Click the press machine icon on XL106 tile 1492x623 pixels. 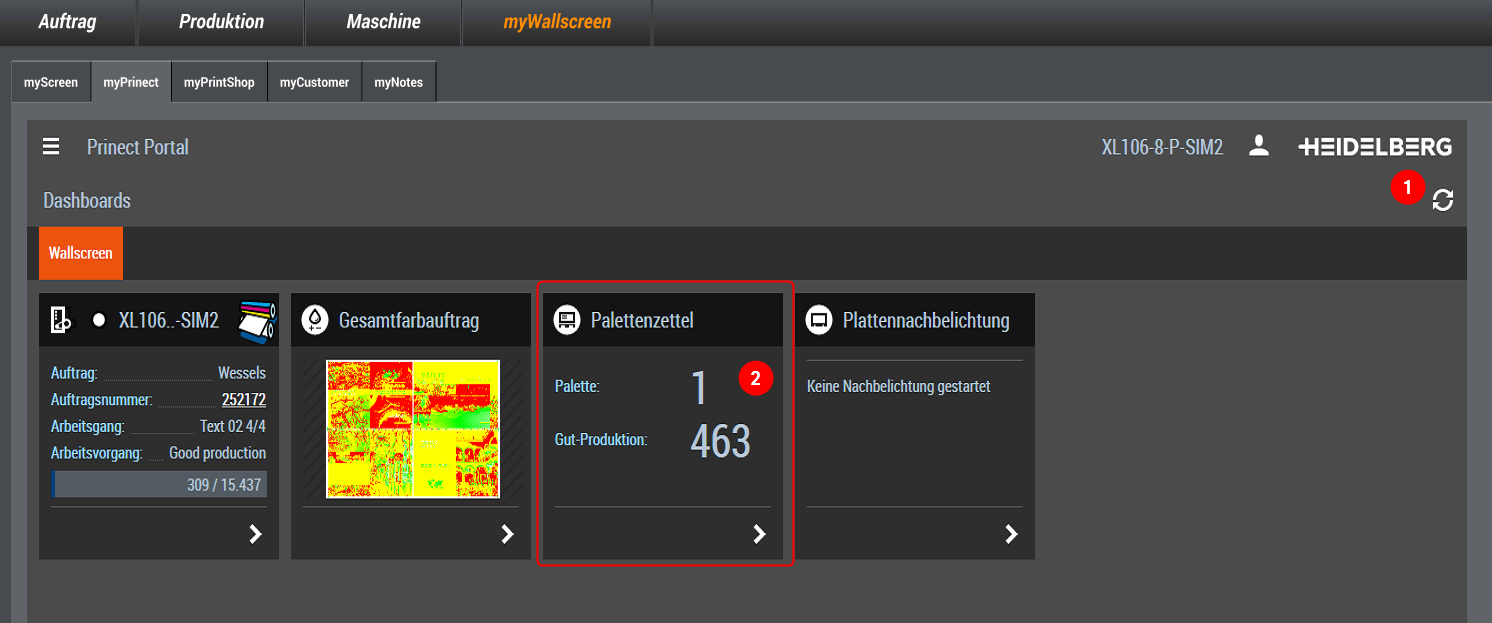(x=61, y=320)
